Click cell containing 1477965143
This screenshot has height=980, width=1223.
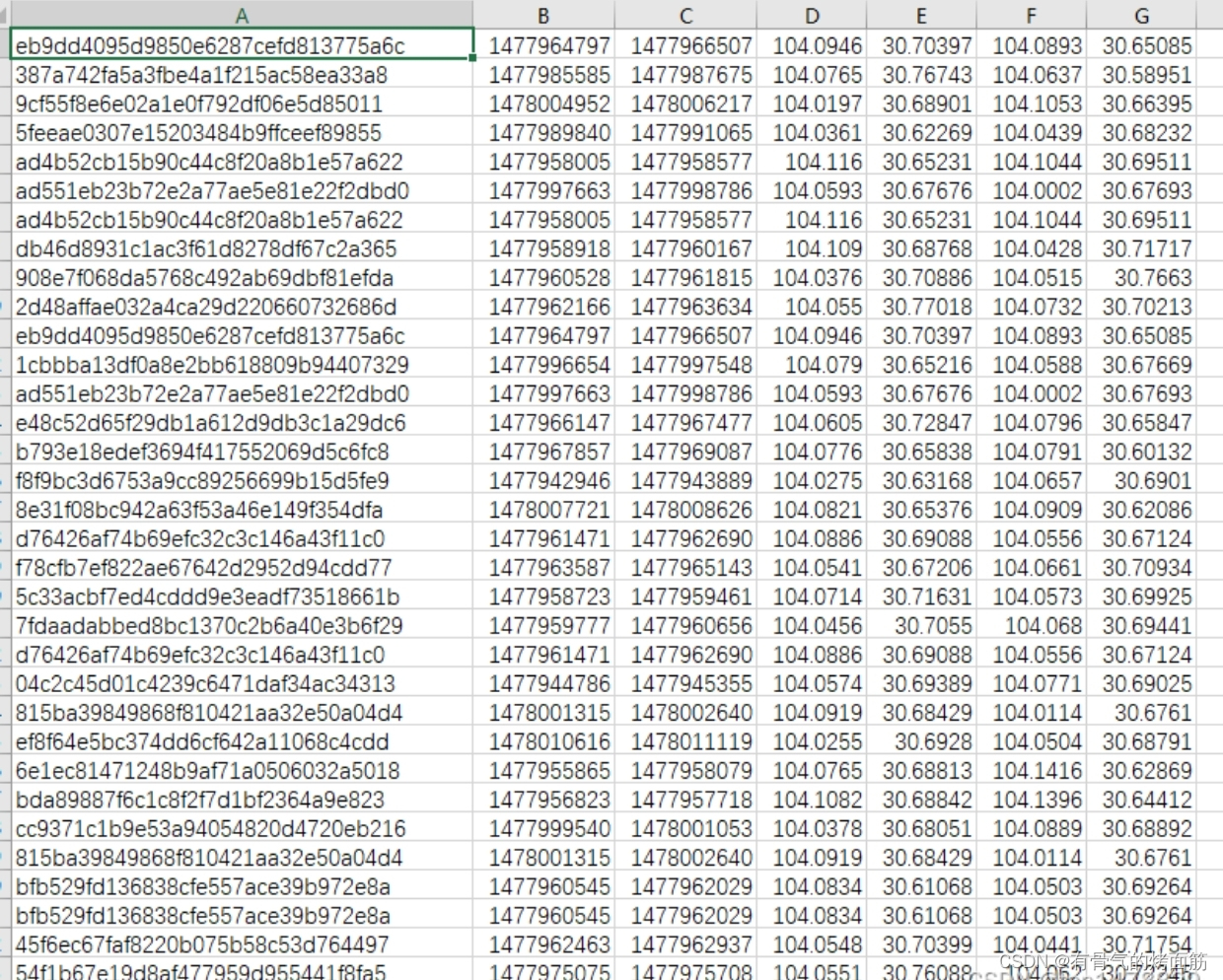(x=685, y=568)
